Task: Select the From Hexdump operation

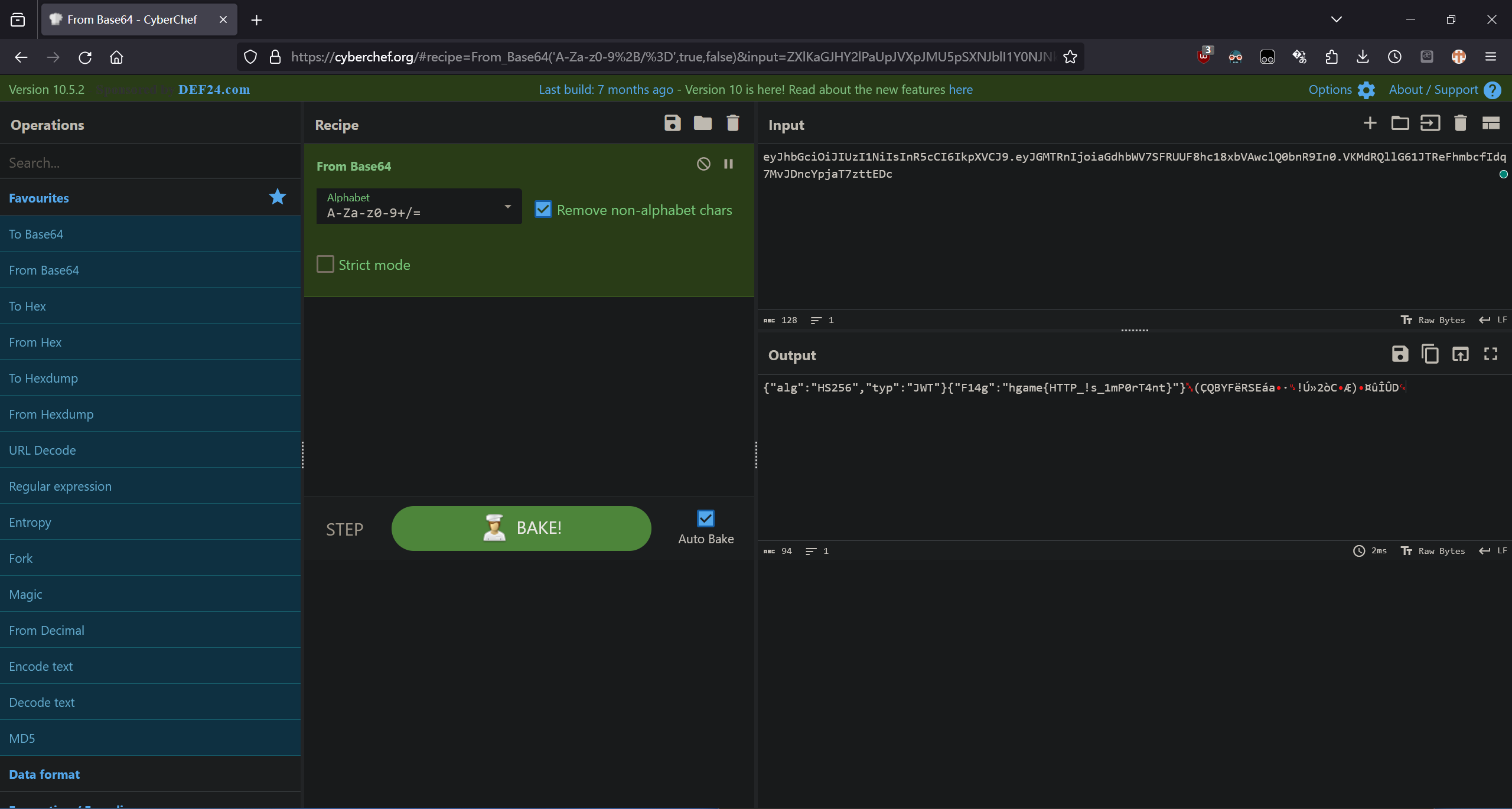Action: 51,414
